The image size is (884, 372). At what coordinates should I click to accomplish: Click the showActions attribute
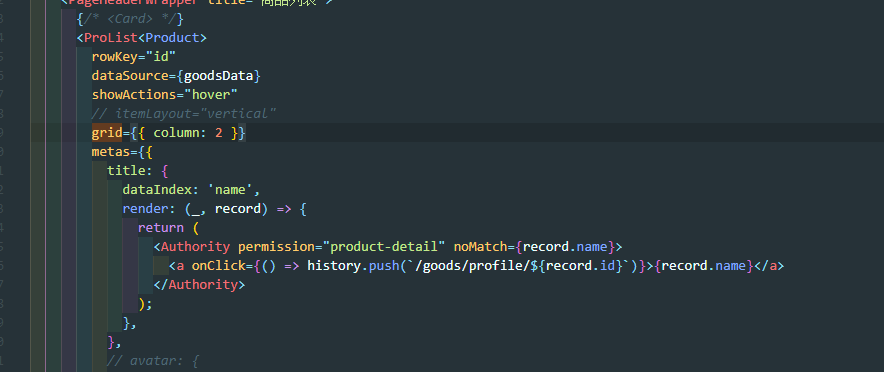point(134,95)
